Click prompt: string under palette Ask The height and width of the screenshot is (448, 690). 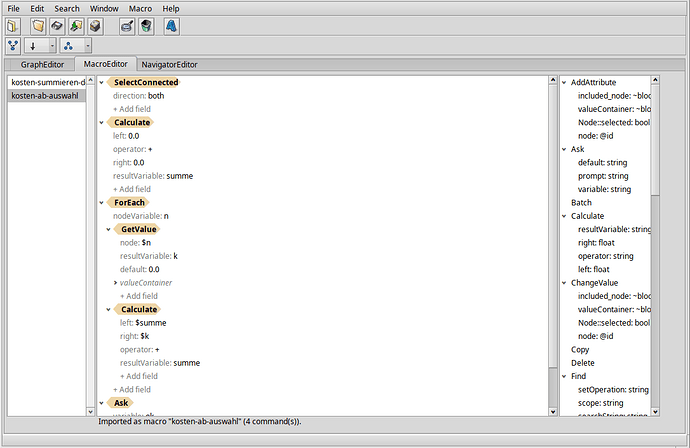603,176
